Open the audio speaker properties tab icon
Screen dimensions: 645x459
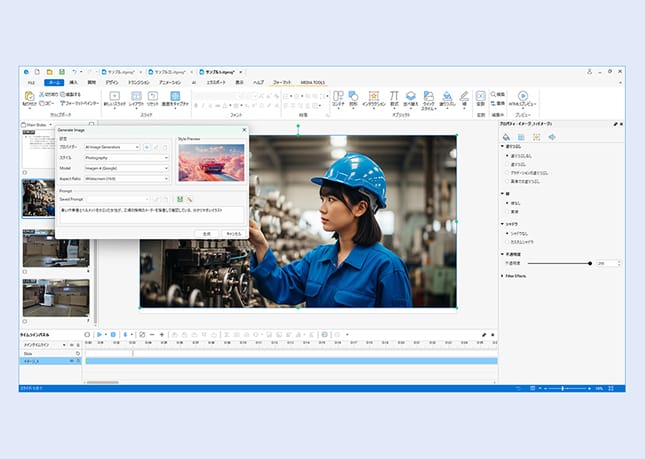tap(553, 136)
